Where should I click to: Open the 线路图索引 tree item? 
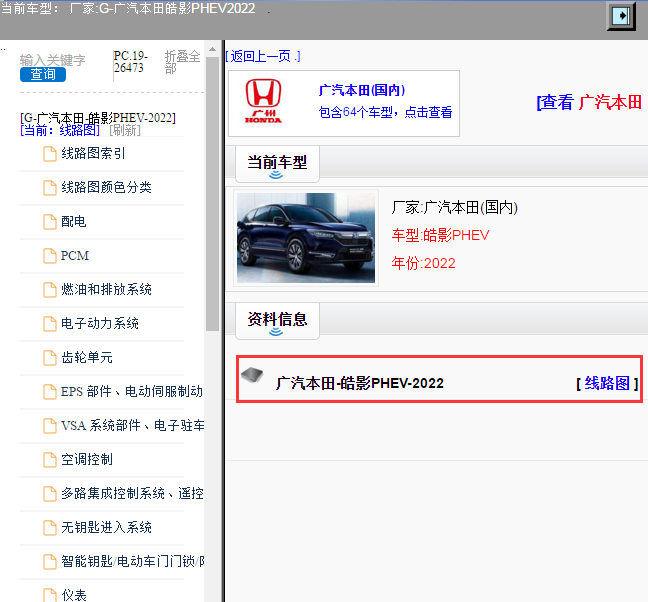pos(93,154)
